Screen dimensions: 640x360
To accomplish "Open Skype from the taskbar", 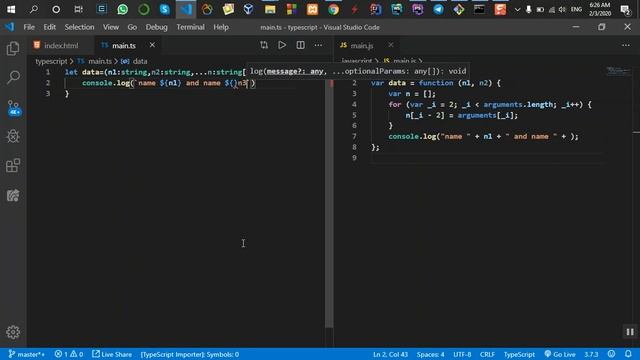I will tap(164, 9).
